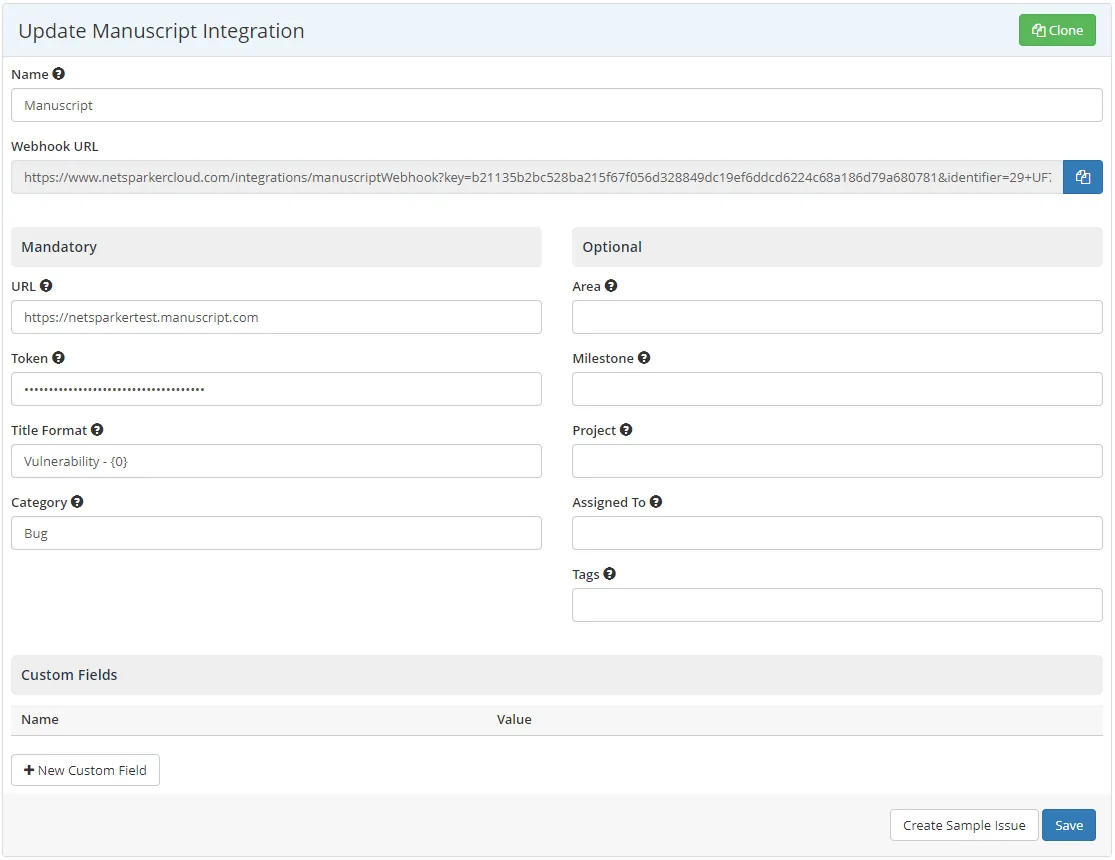The height and width of the screenshot is (860, 1115).
Task: Focus the empty Project field
Action: point(837,461)
